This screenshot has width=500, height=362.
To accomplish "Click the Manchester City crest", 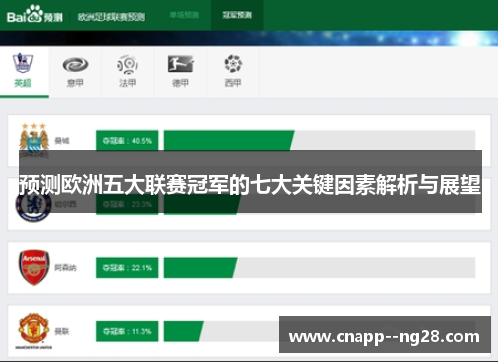I will (x=34, y=139).
